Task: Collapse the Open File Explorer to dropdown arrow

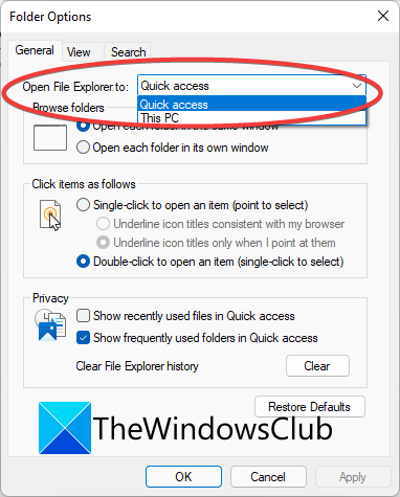Action: click(357, 86)
